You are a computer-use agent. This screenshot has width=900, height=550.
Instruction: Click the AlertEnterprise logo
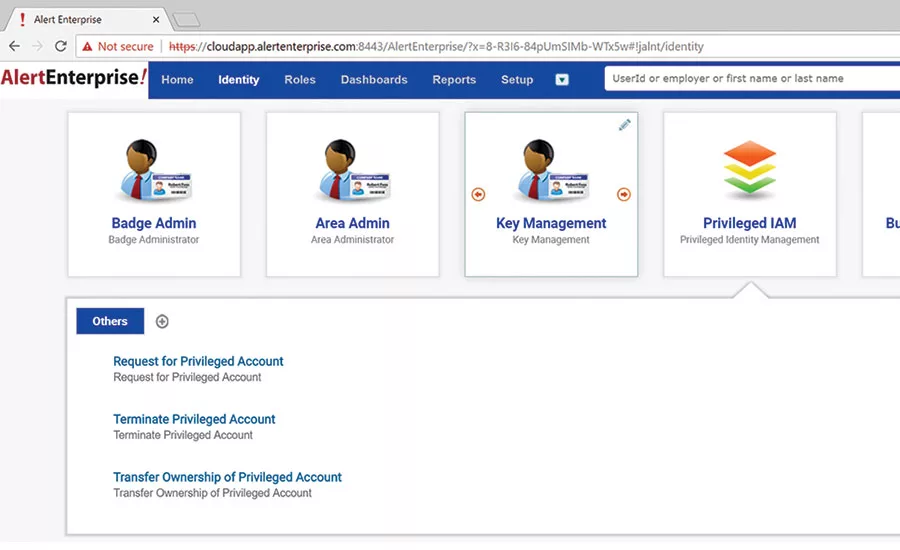(74, 78)
